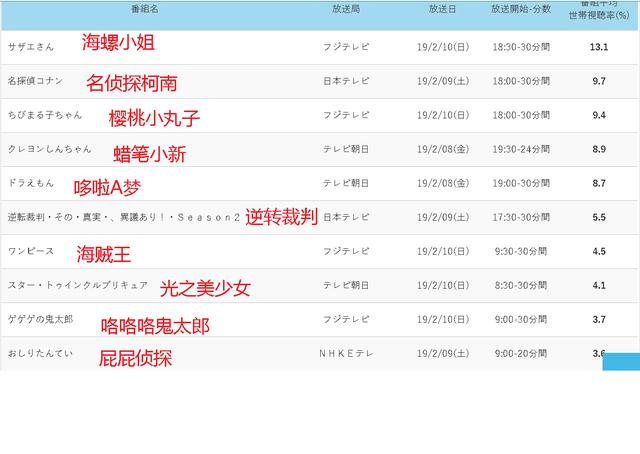Click the ＮＨＫＥテレ broadcaster cell
The width and height of the screenshot is (640, 454).
coord(346,353)
